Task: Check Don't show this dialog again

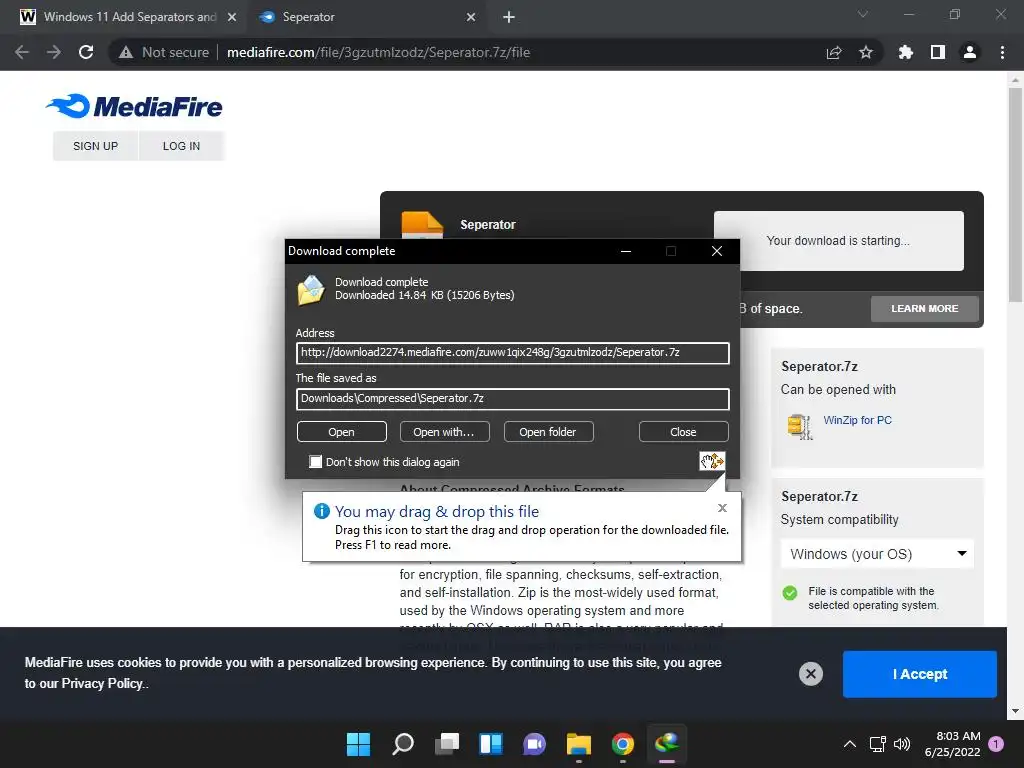Action: pos(315,462)
